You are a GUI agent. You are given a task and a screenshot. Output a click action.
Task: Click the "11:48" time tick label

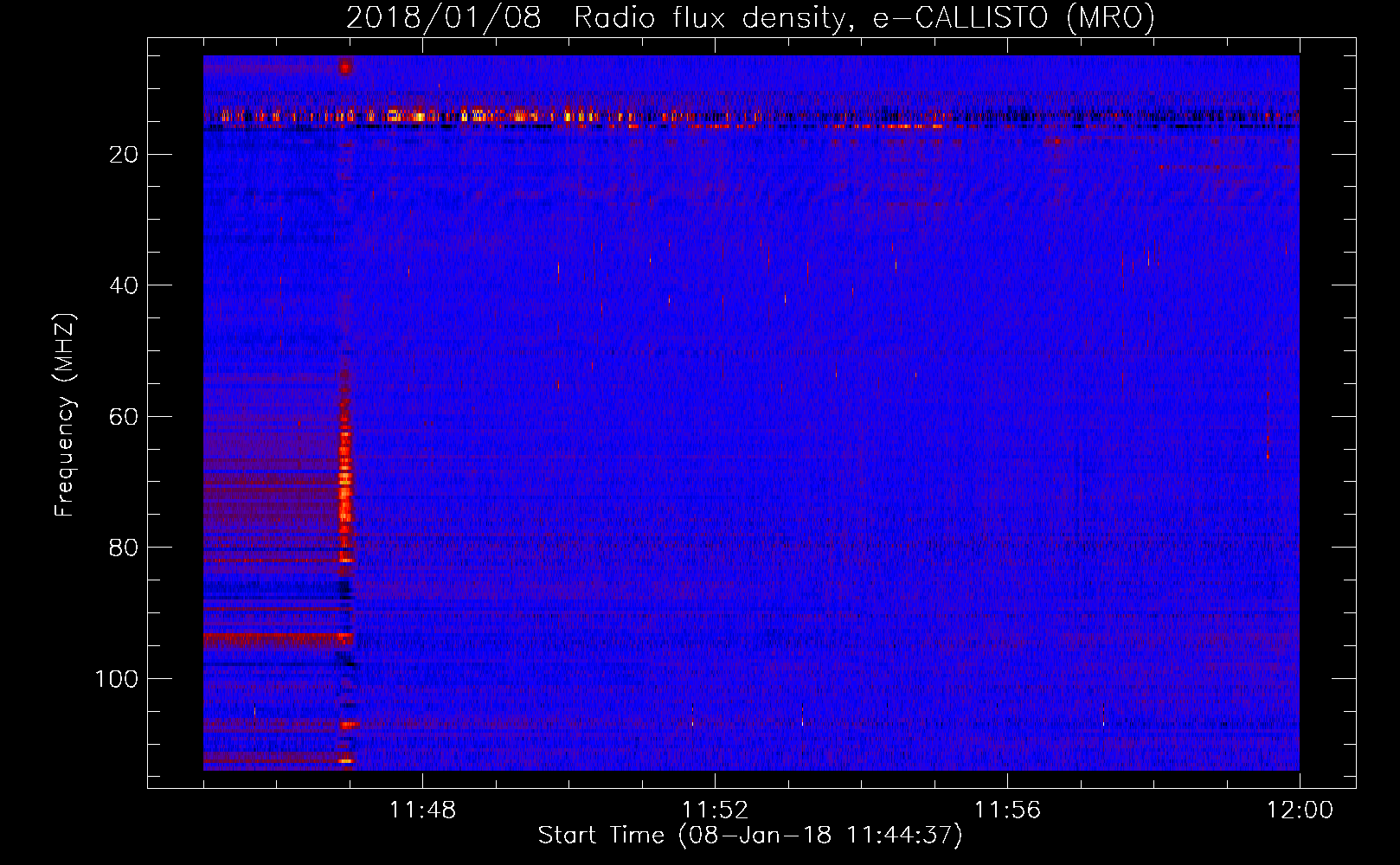coord(422,811)
